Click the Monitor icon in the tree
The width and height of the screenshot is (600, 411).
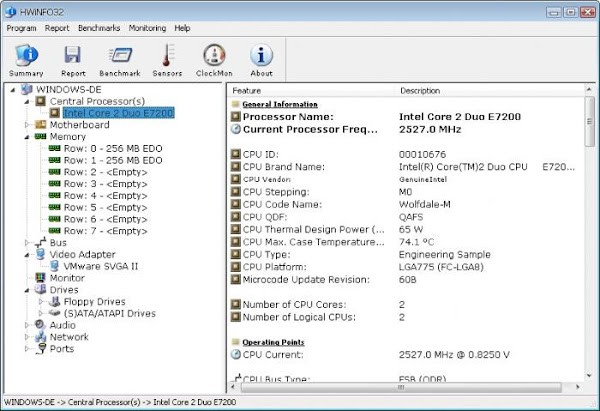(x=40, y=278)
